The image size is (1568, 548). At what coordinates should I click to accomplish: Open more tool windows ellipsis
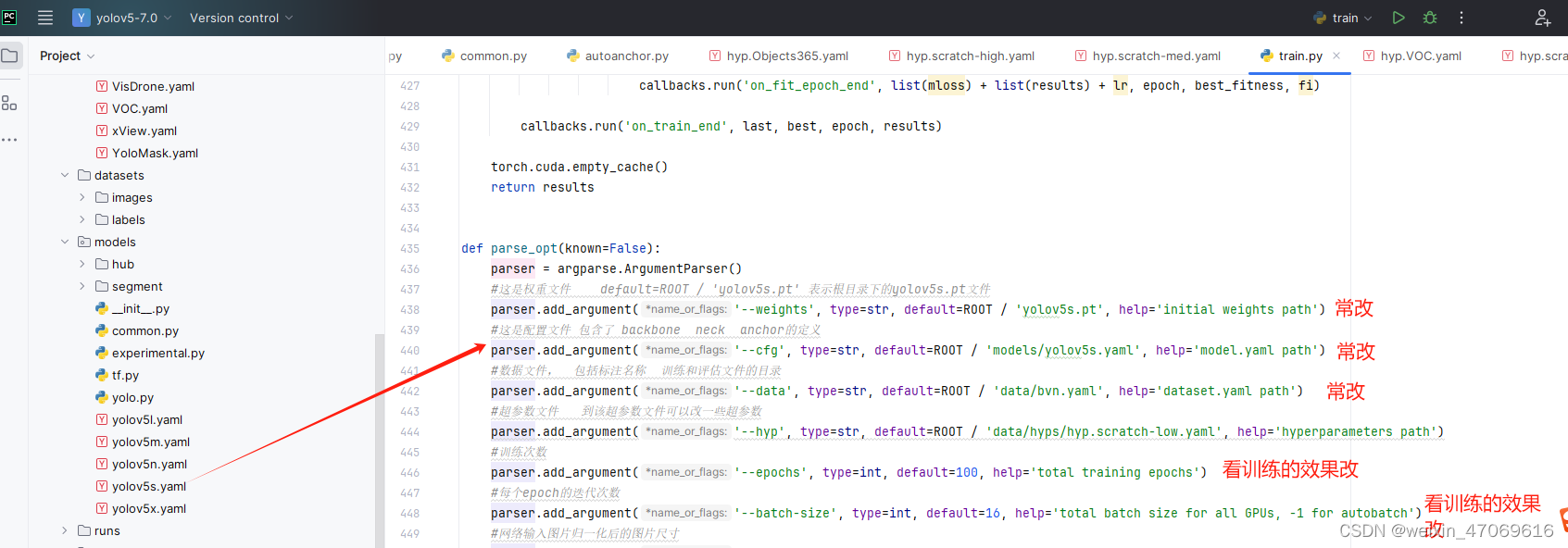(9, 140)
